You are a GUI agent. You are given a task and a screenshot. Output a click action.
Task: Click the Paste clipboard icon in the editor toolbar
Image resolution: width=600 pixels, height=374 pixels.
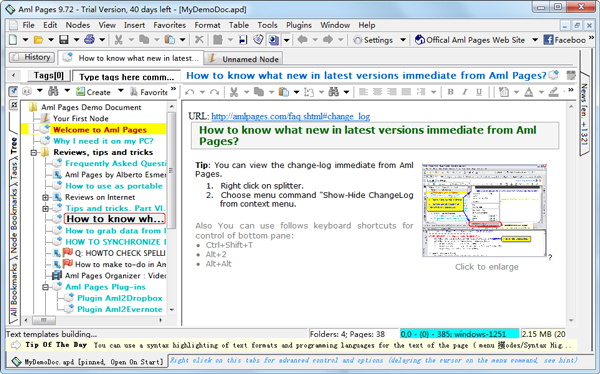284,92
